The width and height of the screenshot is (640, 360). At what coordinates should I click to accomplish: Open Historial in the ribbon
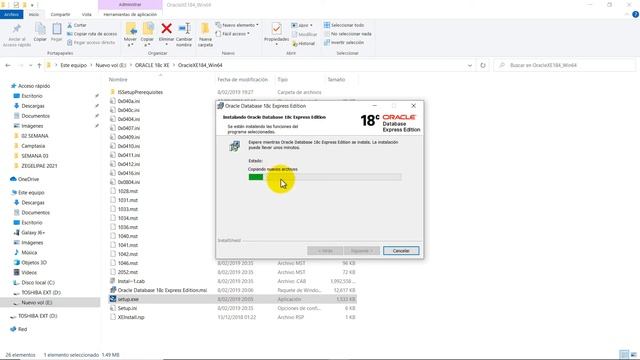pyautogui.click(x=304, y=43)
